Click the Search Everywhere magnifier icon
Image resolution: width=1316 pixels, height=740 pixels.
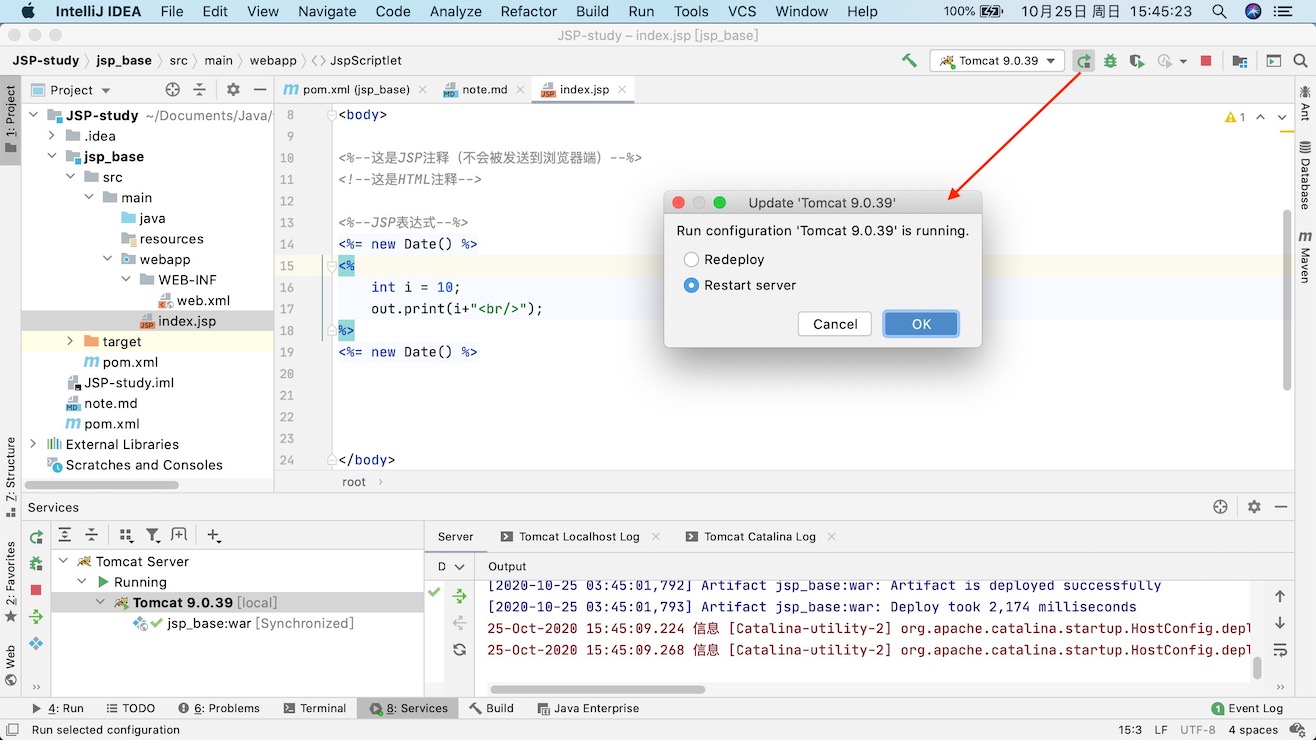(x=1299, y=61)
